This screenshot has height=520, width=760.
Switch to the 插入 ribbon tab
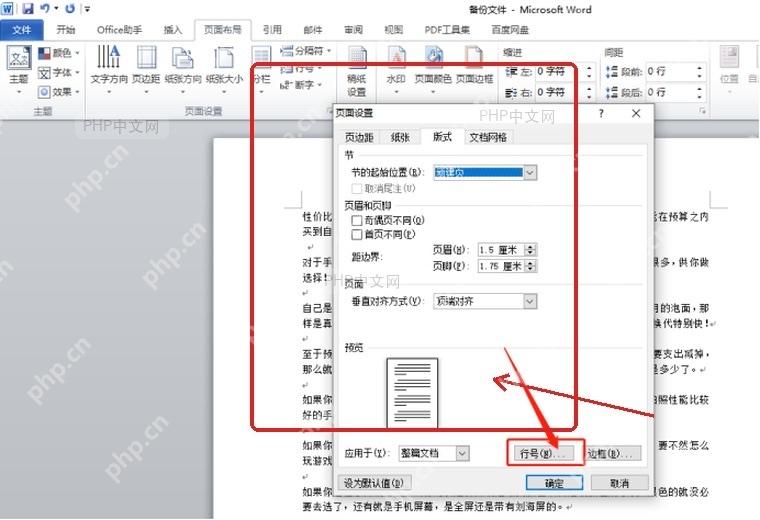click(x=173, y=30)
